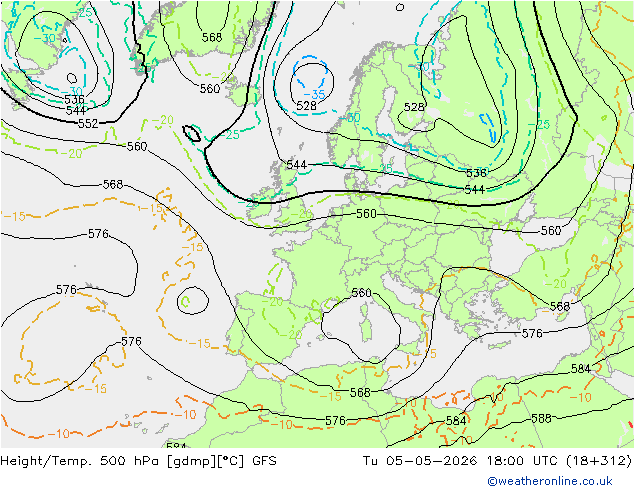The height and width of the screenshot is (490, 634).
Task: Select the 588 contour label
Action: [541, 418]
